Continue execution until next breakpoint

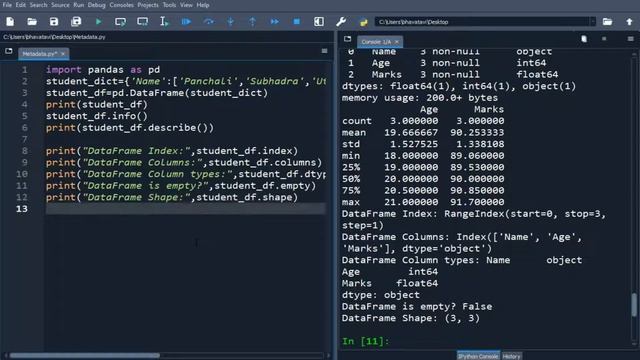click(x=274, y=22)
